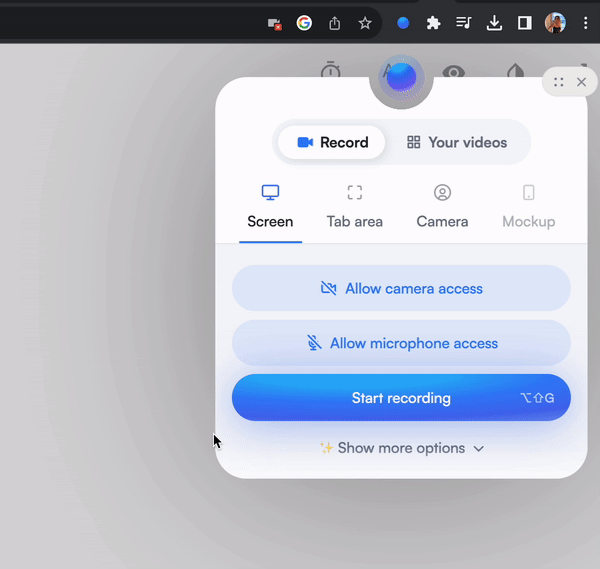600x569 pixels.
Task: Click the blocked camera indicator in address bar
Action: point(275,23)
